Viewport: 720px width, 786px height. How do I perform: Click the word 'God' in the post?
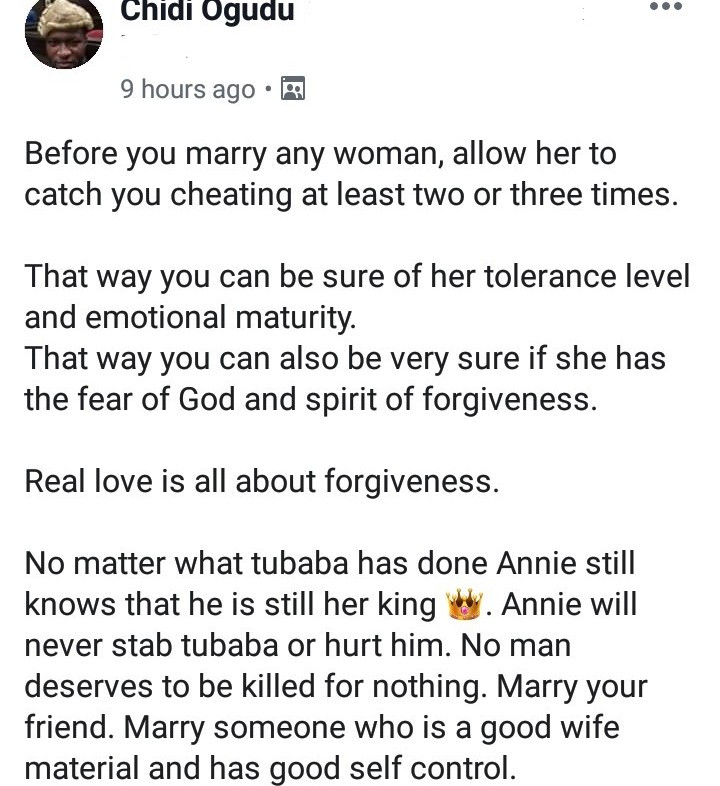pos(207,400)
